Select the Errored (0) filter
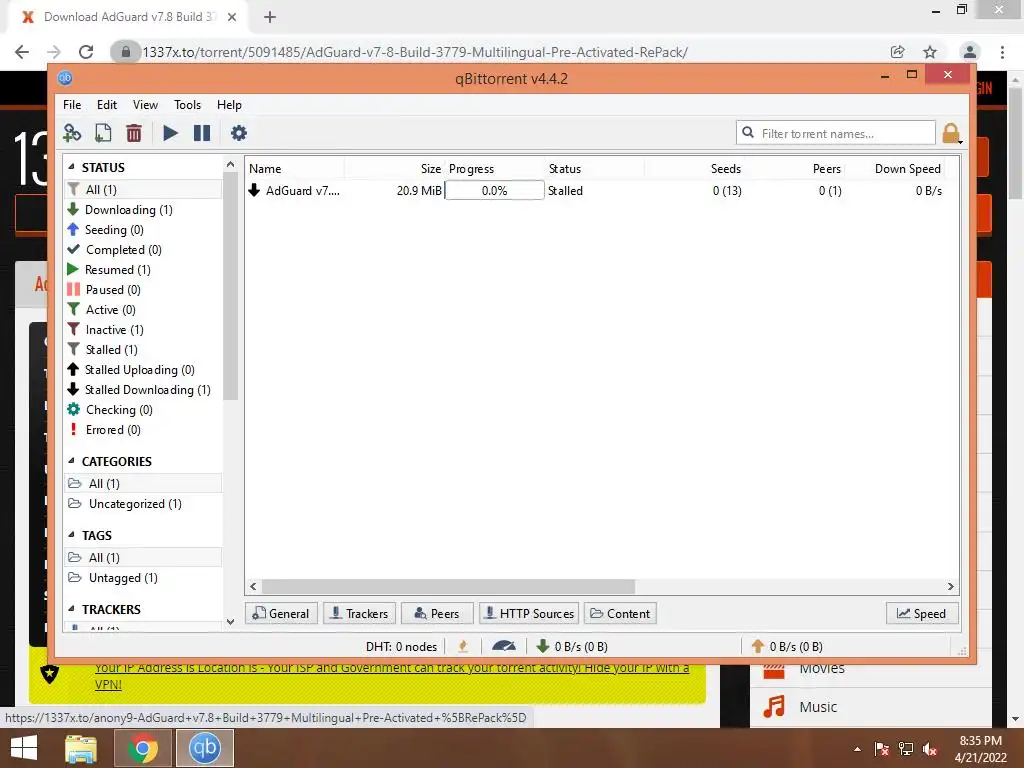1024x768 pixels. point(143,430)
